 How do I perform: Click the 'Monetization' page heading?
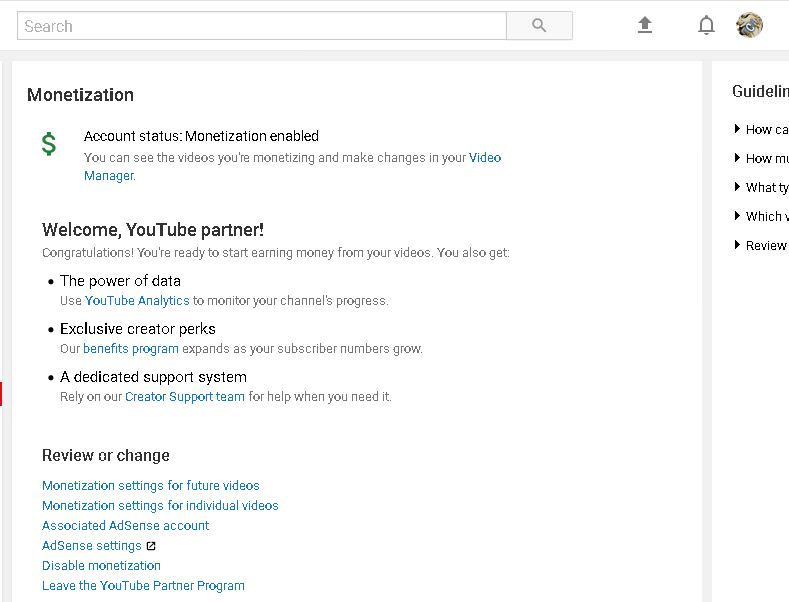(81, 95)
